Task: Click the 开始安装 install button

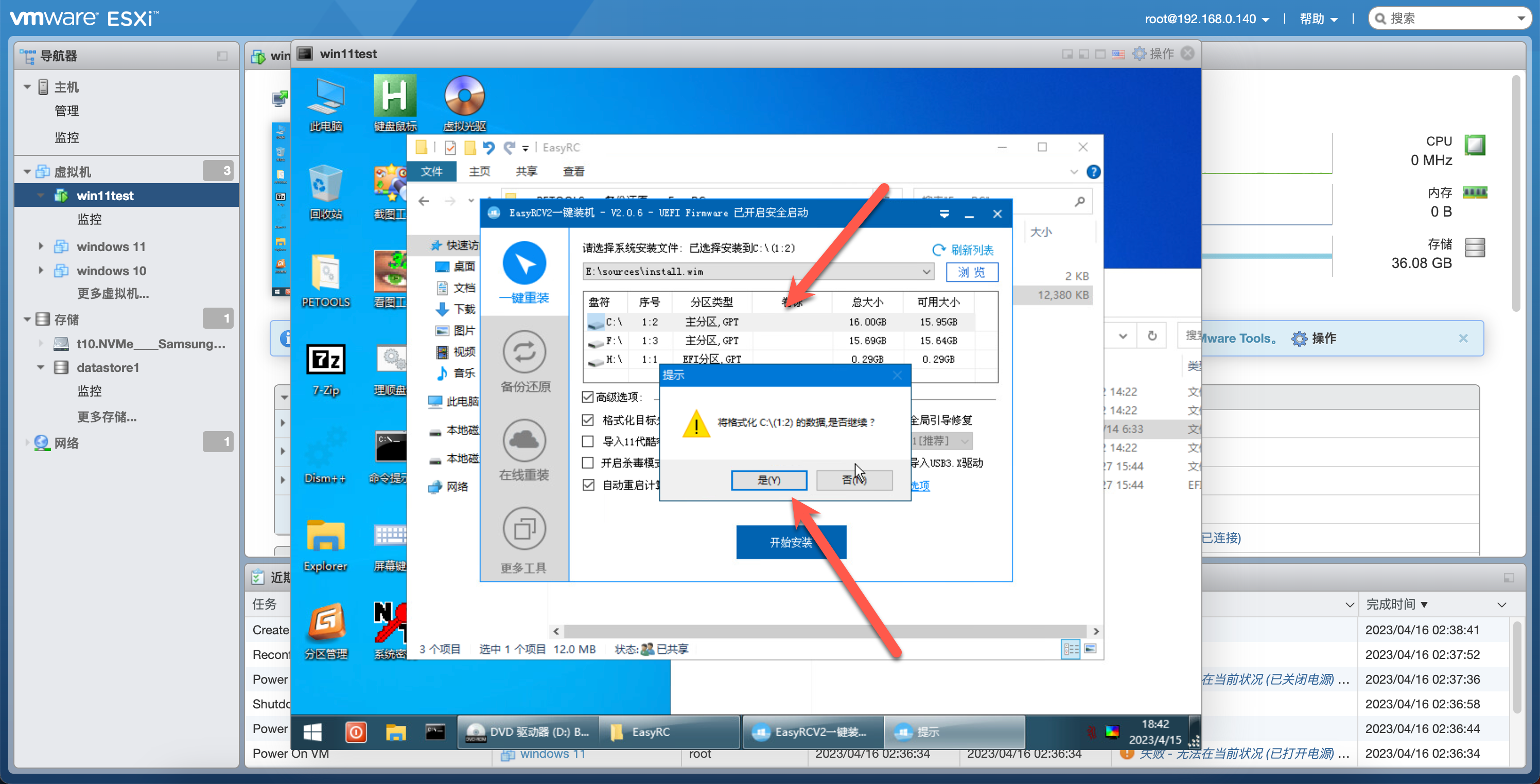Action: pos(791,542)
